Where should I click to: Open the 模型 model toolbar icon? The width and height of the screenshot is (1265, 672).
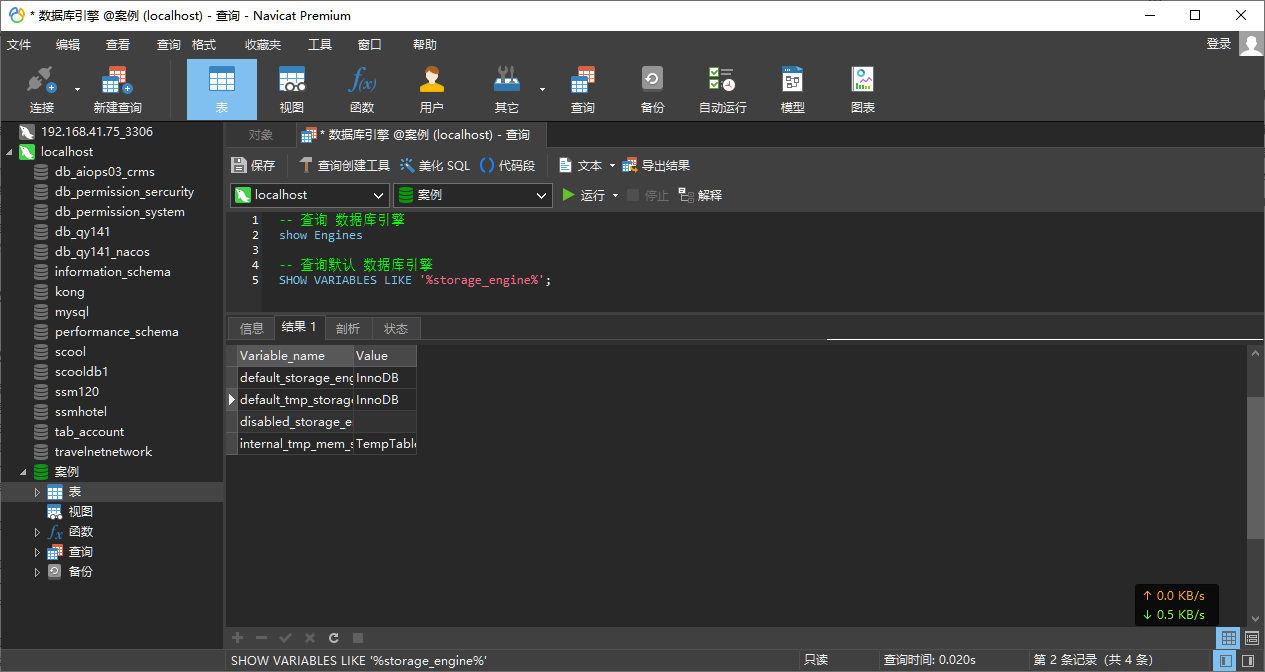click(x=793, y=89)
